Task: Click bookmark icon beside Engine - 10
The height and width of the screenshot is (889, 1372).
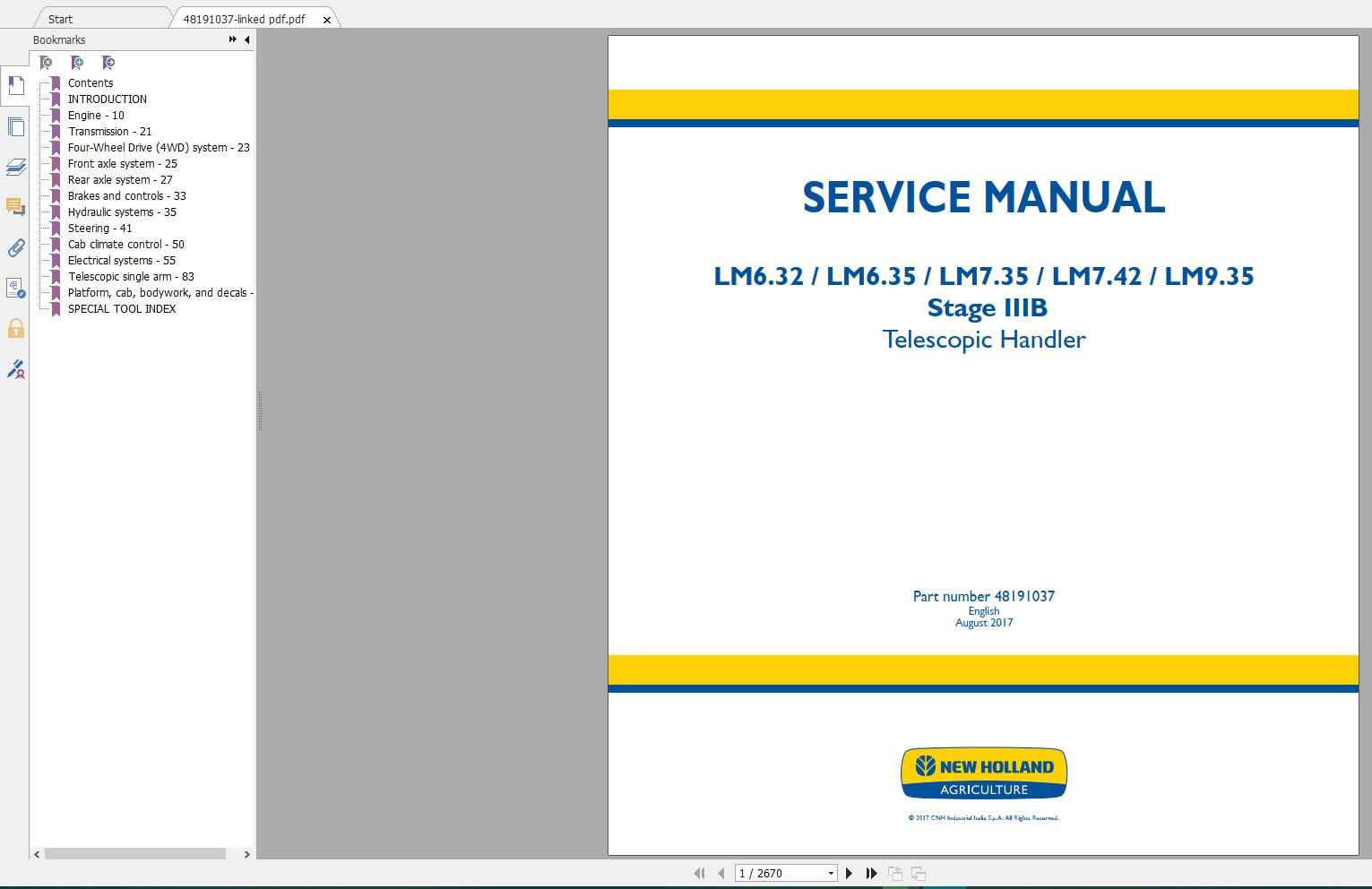Action: click(56, 116)
